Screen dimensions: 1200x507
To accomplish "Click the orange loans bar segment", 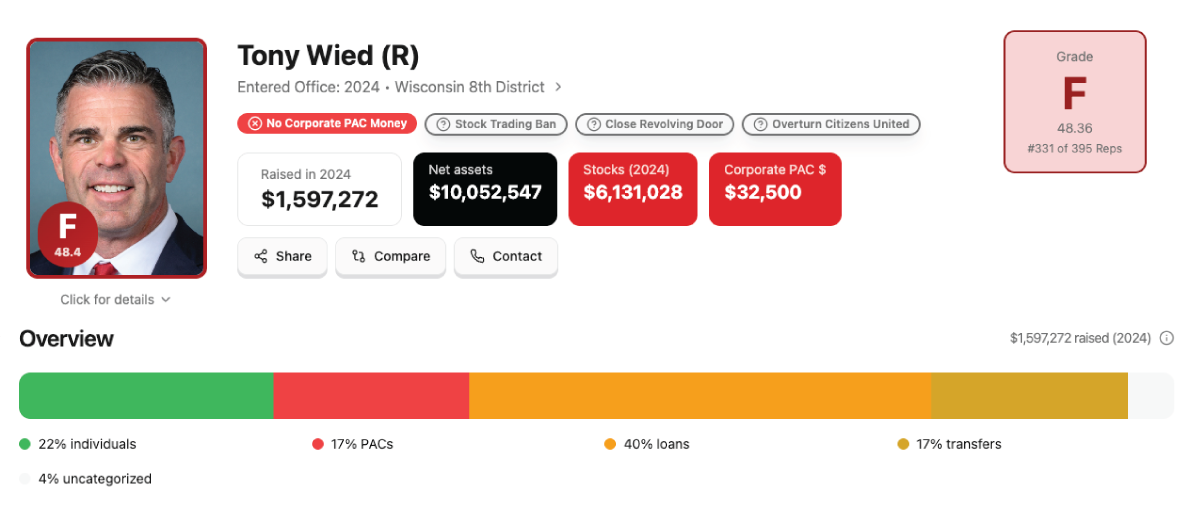I will pos(700,396).
